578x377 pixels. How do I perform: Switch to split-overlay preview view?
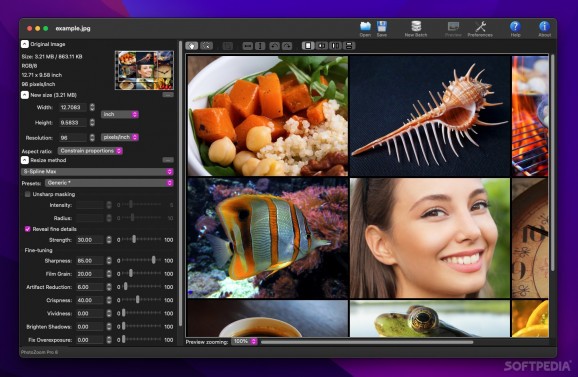(321, 46)
